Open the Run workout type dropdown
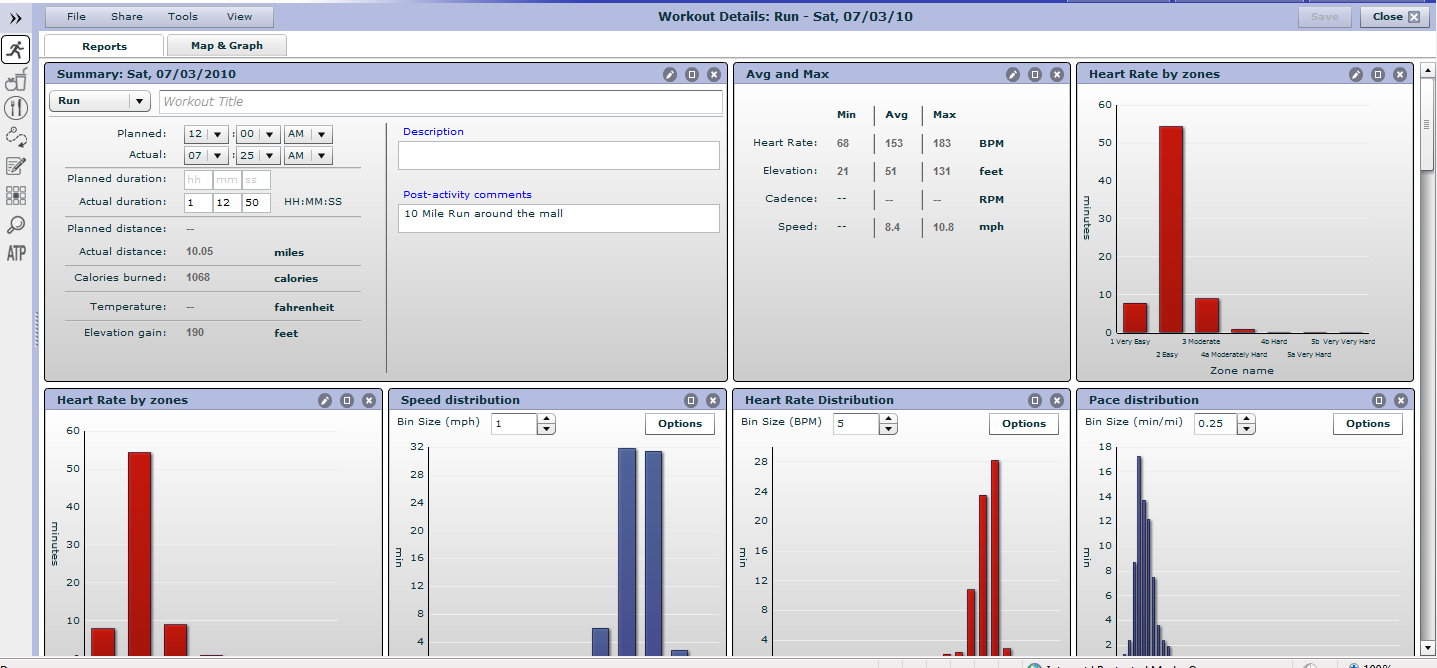1437x668 pixels. coord(99,101)
